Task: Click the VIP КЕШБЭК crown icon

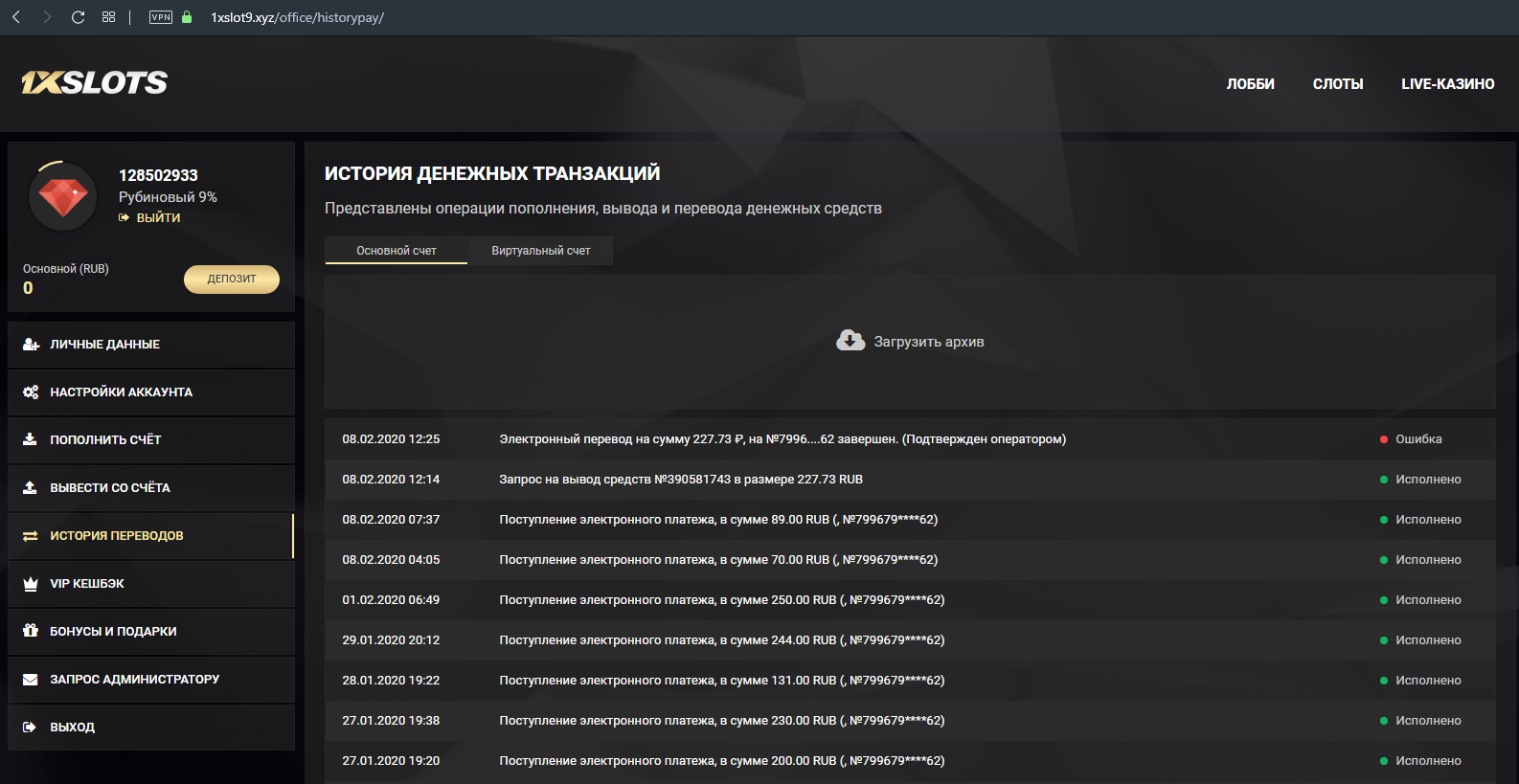Action: click(31, 584)
